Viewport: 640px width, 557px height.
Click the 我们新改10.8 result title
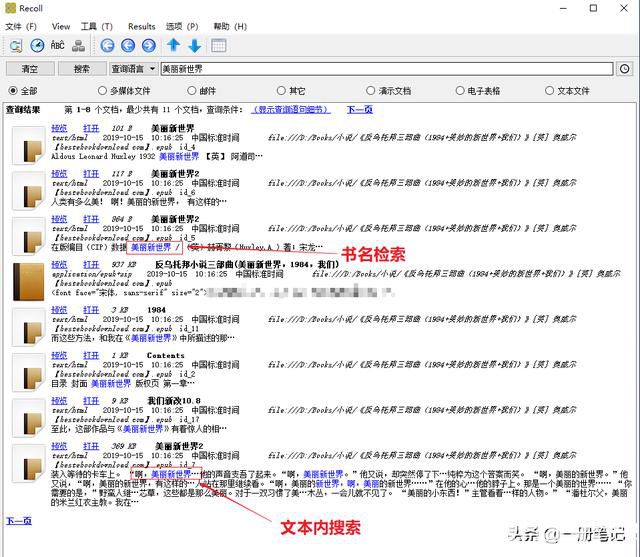click(173, 400)
